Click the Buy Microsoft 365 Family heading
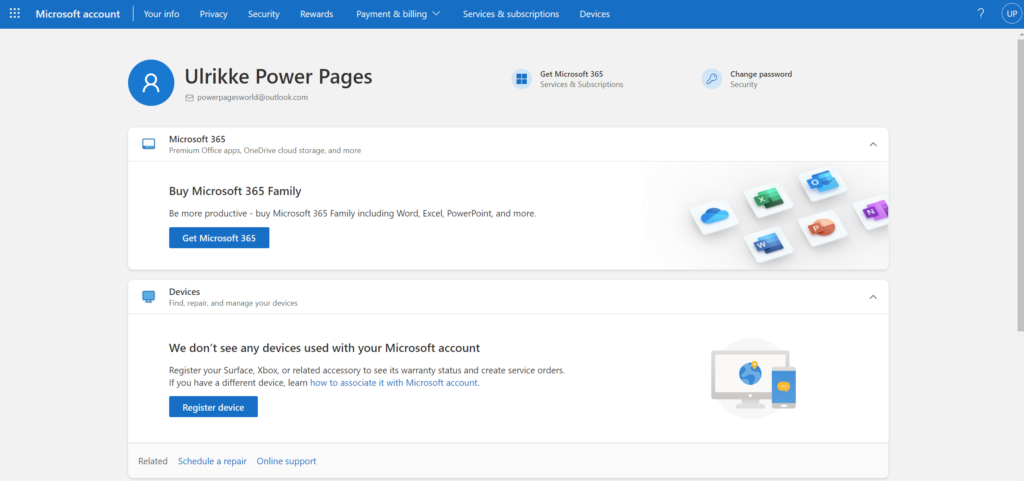Viewport: 1024px width, 481px height. 235,191
